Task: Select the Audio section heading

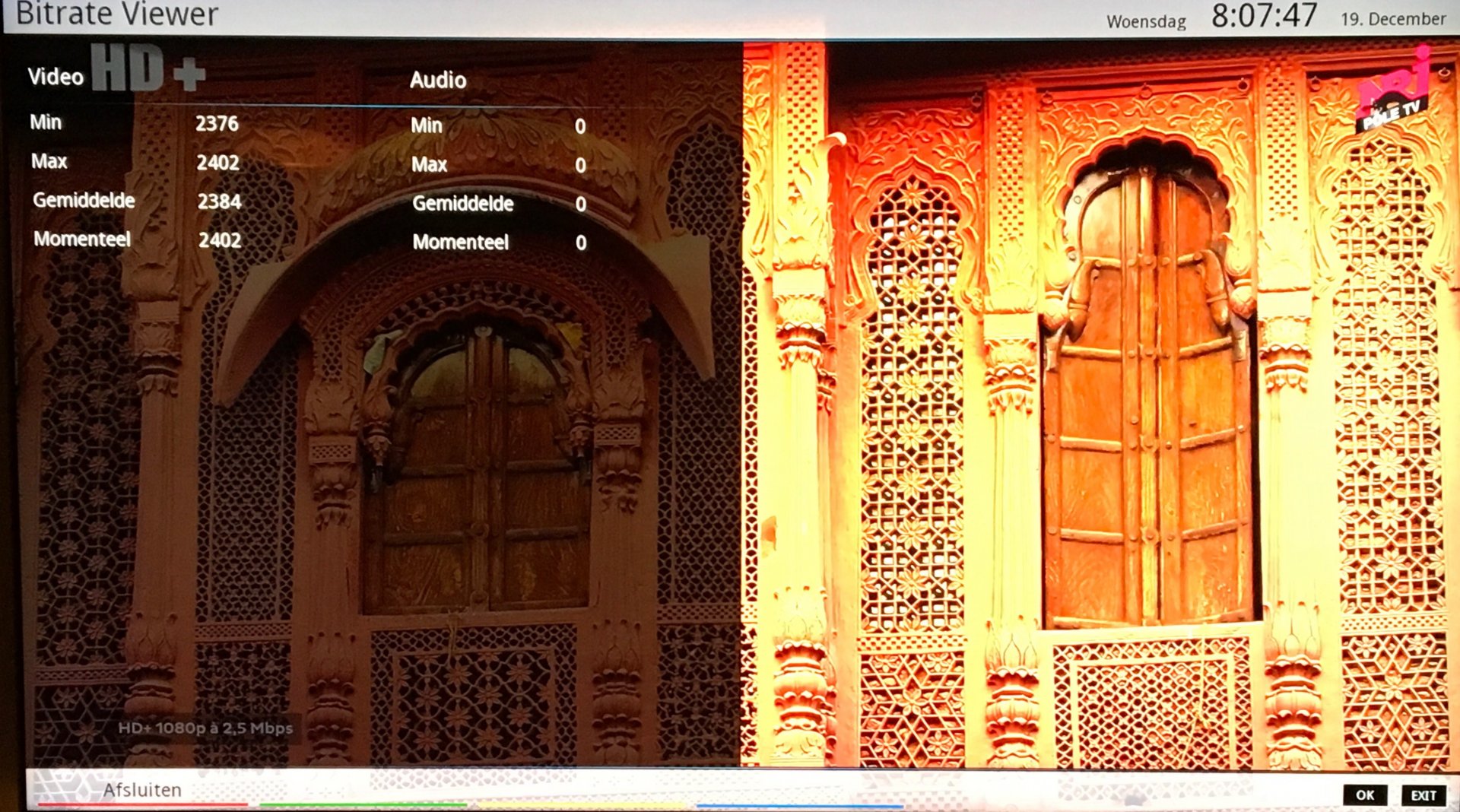Action: pos(438,80)
